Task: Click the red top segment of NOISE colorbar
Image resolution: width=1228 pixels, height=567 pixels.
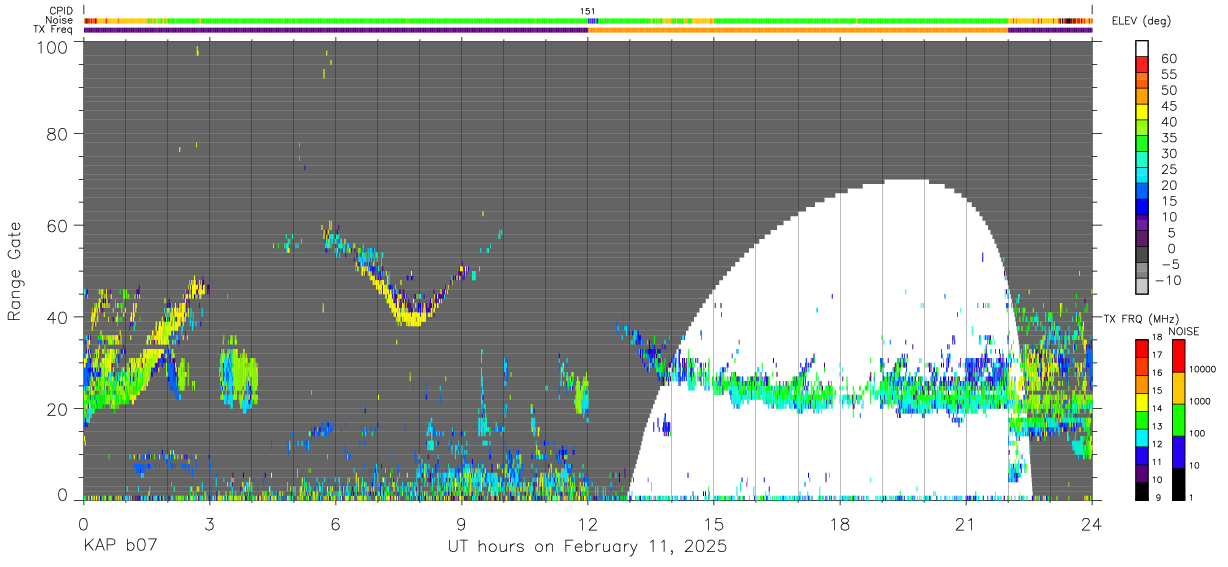Action: coord(1177,355)
